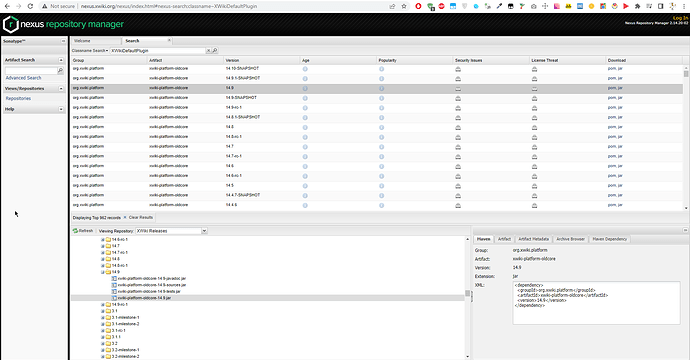Click the jar file icon of xwiki-platform-oldcore-14.9-javadoc.jar
The height and width of the screenshot is (360, 690).
click(114, 279)
